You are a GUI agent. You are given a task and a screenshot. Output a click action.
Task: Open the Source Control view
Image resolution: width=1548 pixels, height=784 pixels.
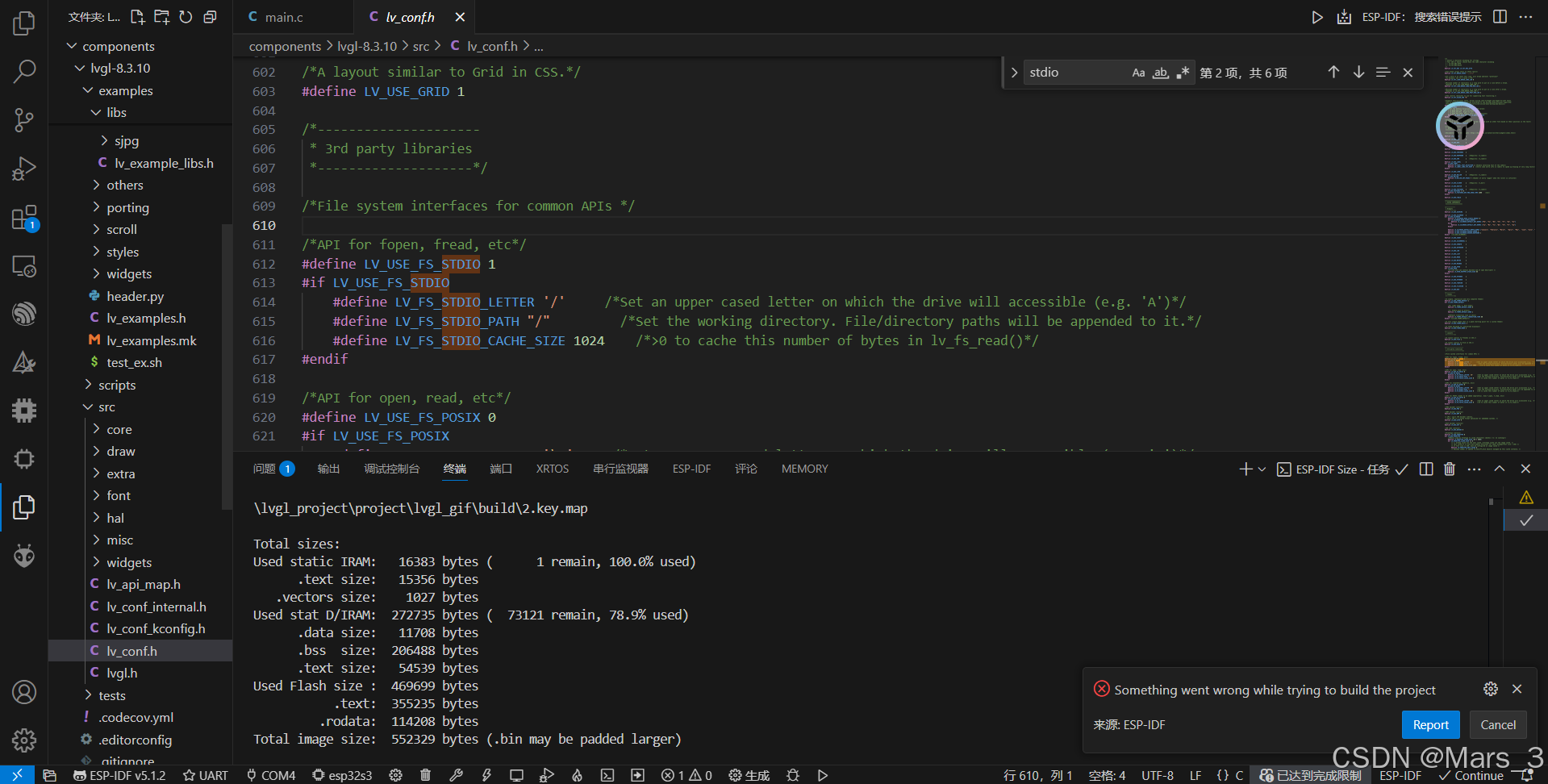pos(24,120)
